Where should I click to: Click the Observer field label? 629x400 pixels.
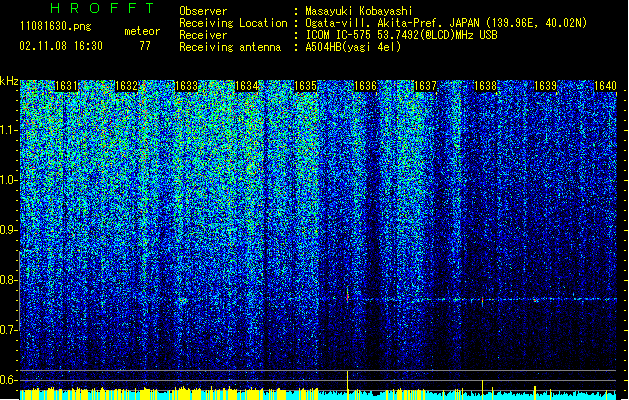[x=203, y=11]
